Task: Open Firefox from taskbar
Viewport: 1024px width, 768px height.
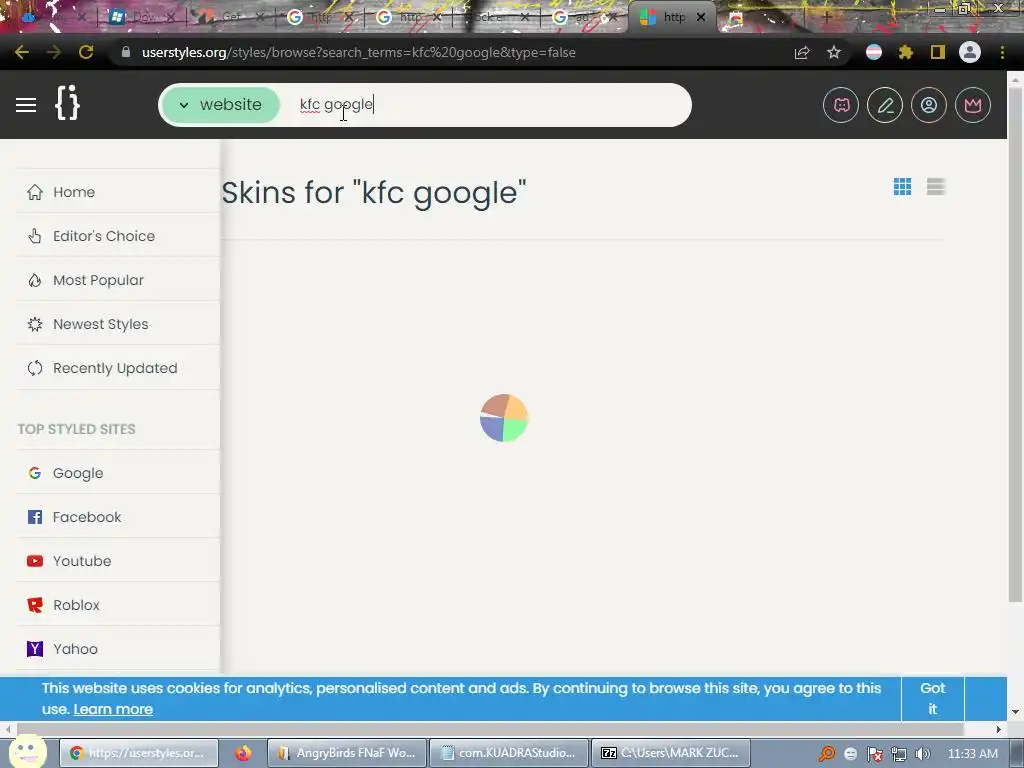Action: pos(243,753)
